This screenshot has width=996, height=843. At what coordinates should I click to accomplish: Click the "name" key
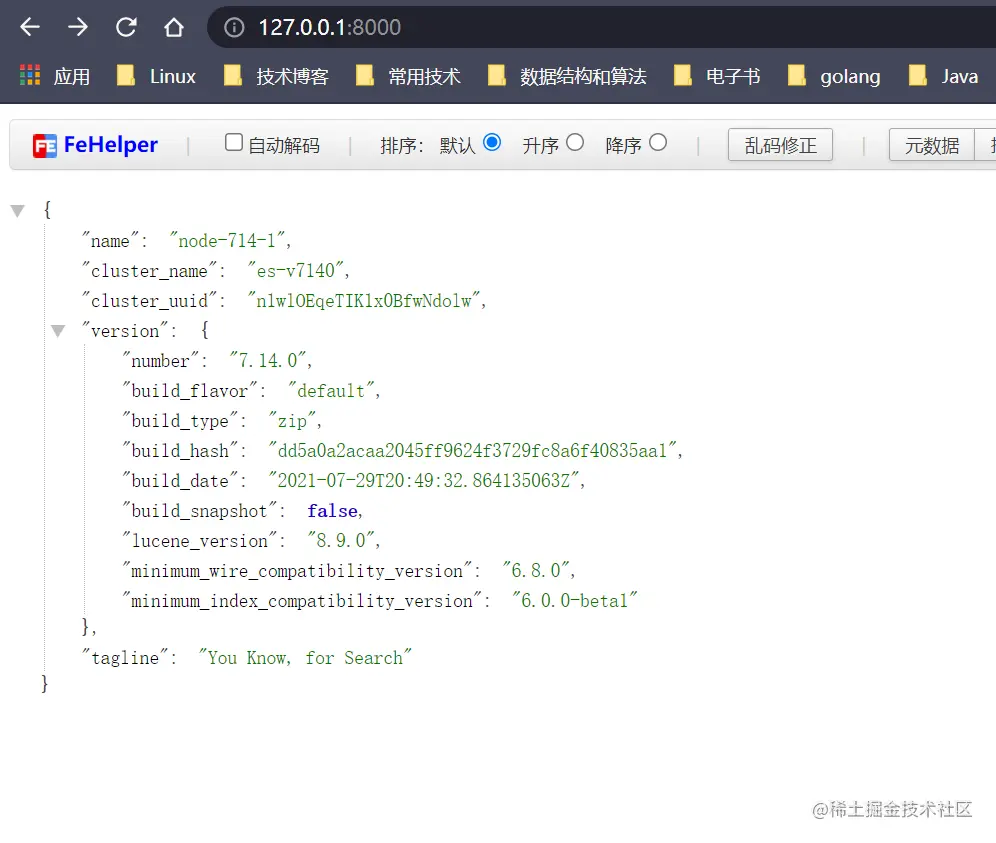(111, 241)
